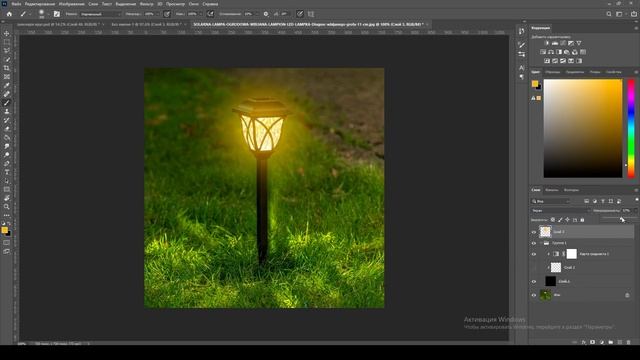Hide the black Слой 1 layer
The height and width of the screenshot is (360, 640).
[x=533, y=282]
